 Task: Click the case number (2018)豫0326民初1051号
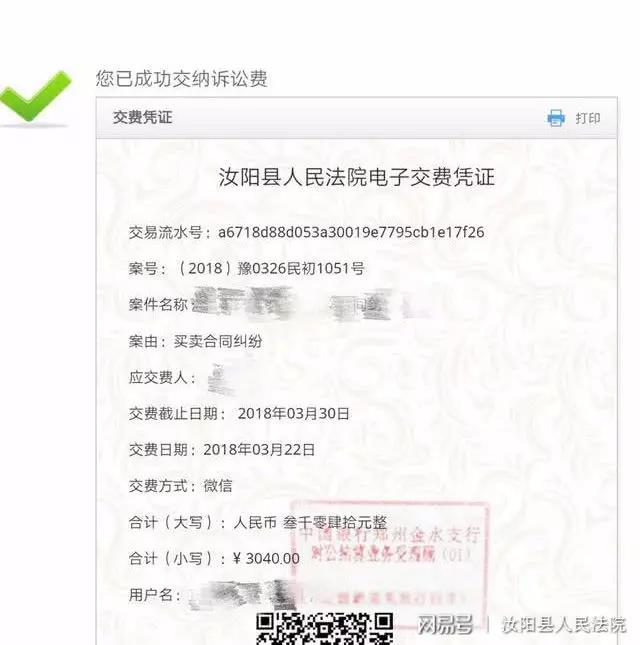[x=271, y=269]
